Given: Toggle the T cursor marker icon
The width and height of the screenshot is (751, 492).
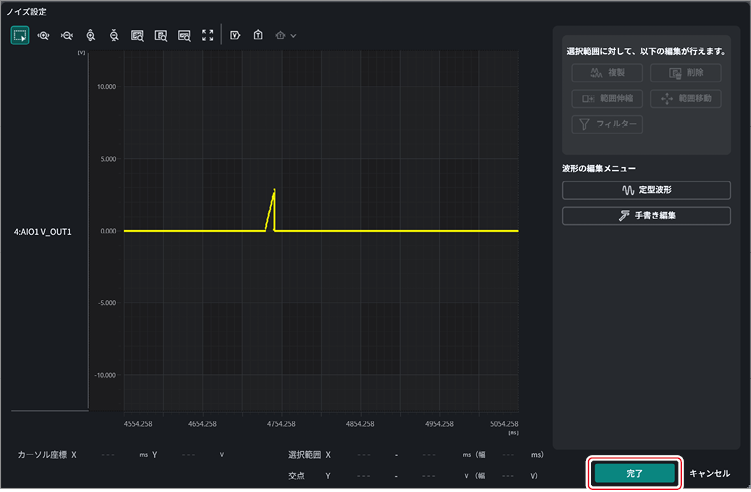Looking at the screenshot, I should click(258, 35).
